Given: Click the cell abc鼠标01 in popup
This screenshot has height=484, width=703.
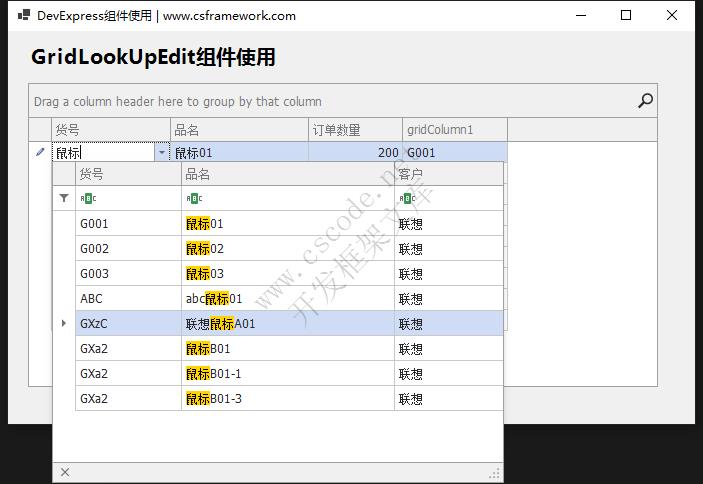Looking at the screenshot, I should click(x=288, y=298).
